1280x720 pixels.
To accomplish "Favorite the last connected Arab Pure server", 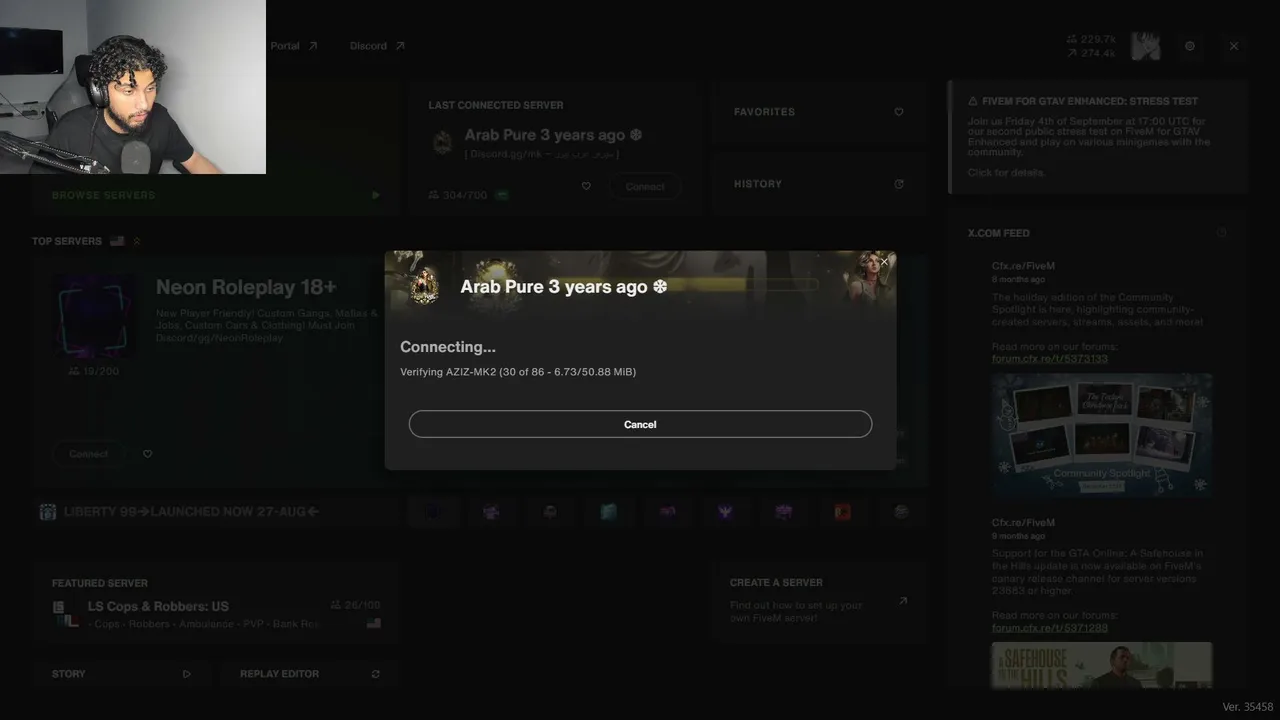I will 586,186.
